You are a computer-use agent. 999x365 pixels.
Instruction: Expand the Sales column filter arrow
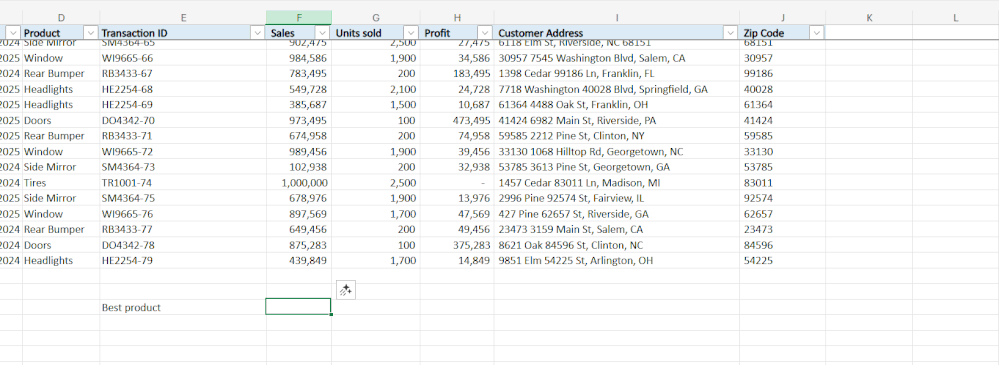point(322,33)
